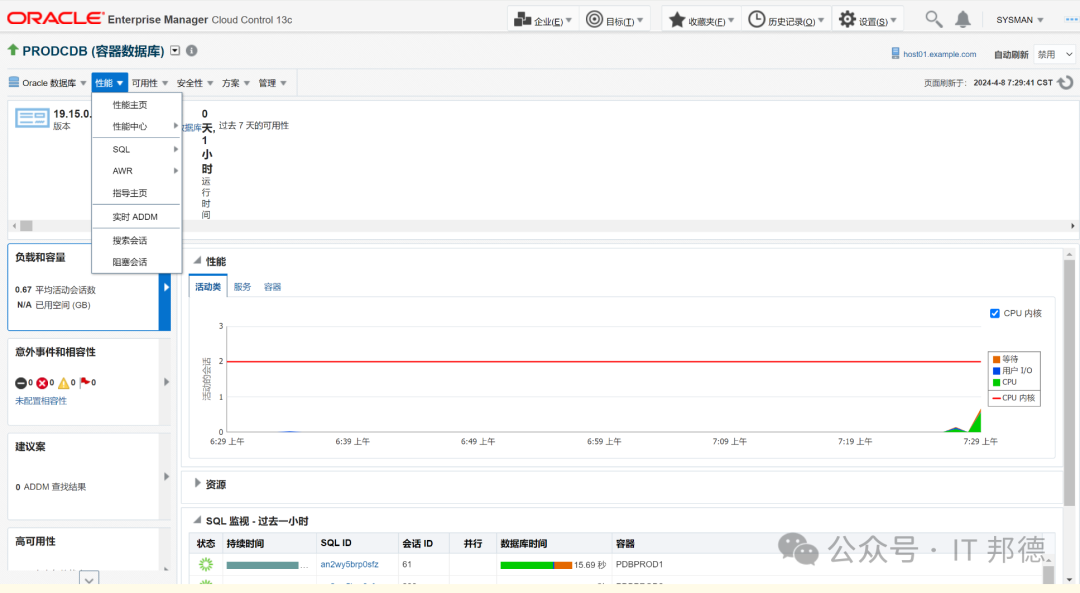Open the overflow dots at top right
This screenshot has width=1080, height=593.
(1071, 19)
